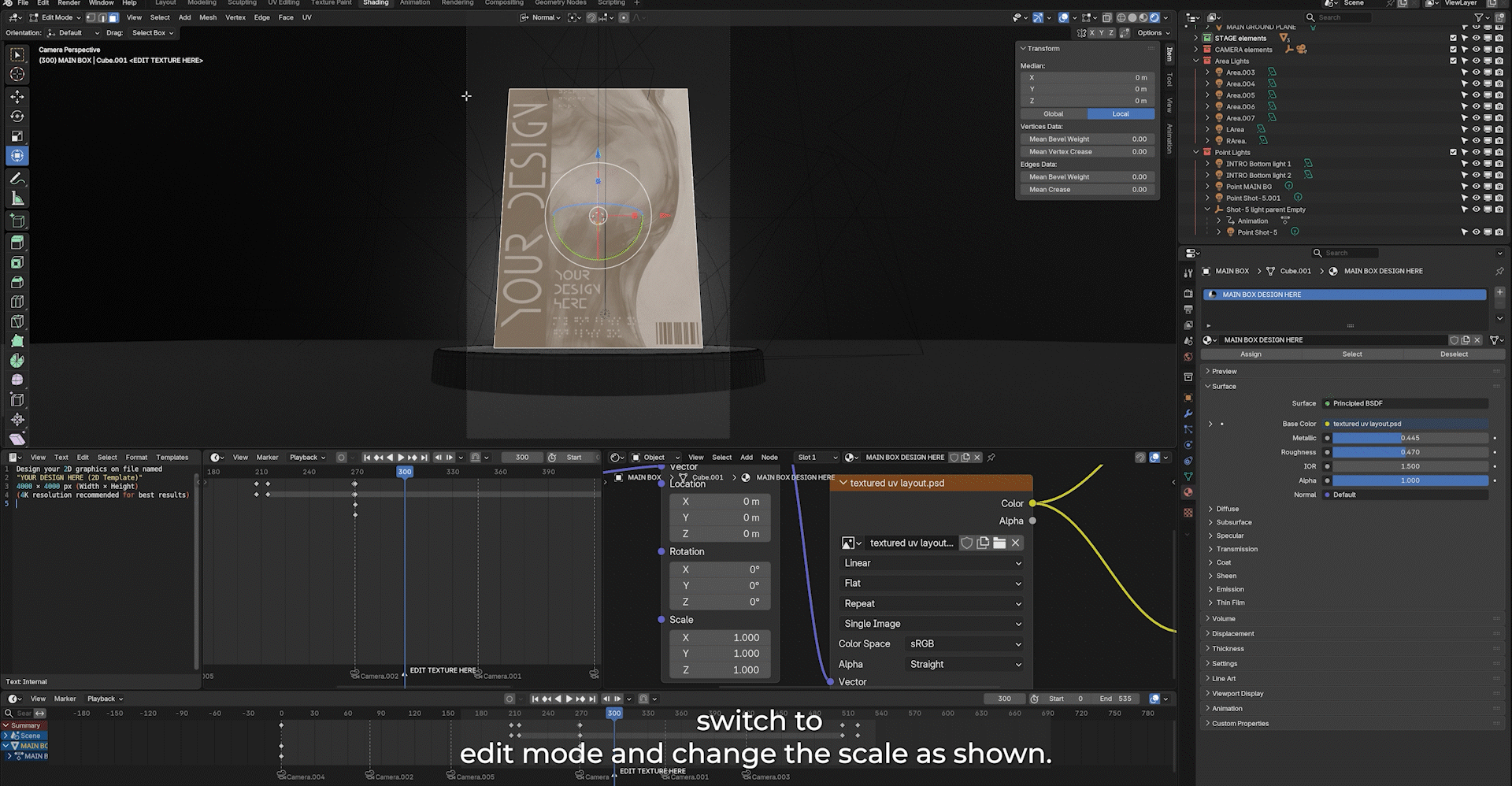Expand the Emission section in material
The width and height of the screenshot is (1512, 786).
click(1229, 589)
